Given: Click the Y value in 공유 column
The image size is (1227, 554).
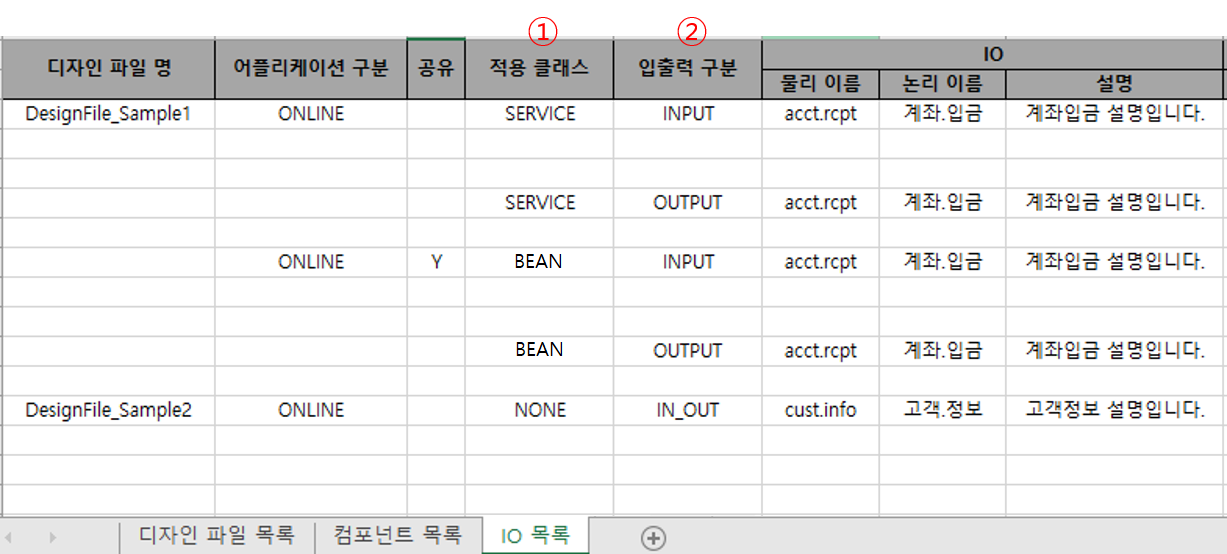Looking at the screenshot, I should [436, 262].
